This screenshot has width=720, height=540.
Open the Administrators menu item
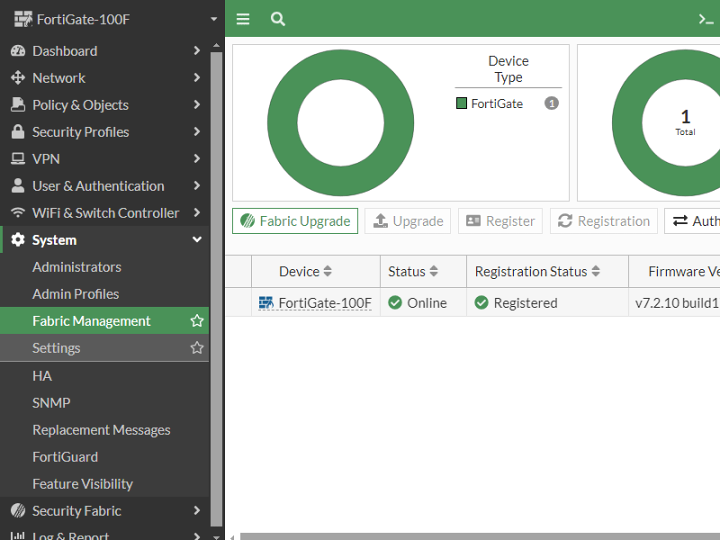pyautogui.click(x=77, y=267)
